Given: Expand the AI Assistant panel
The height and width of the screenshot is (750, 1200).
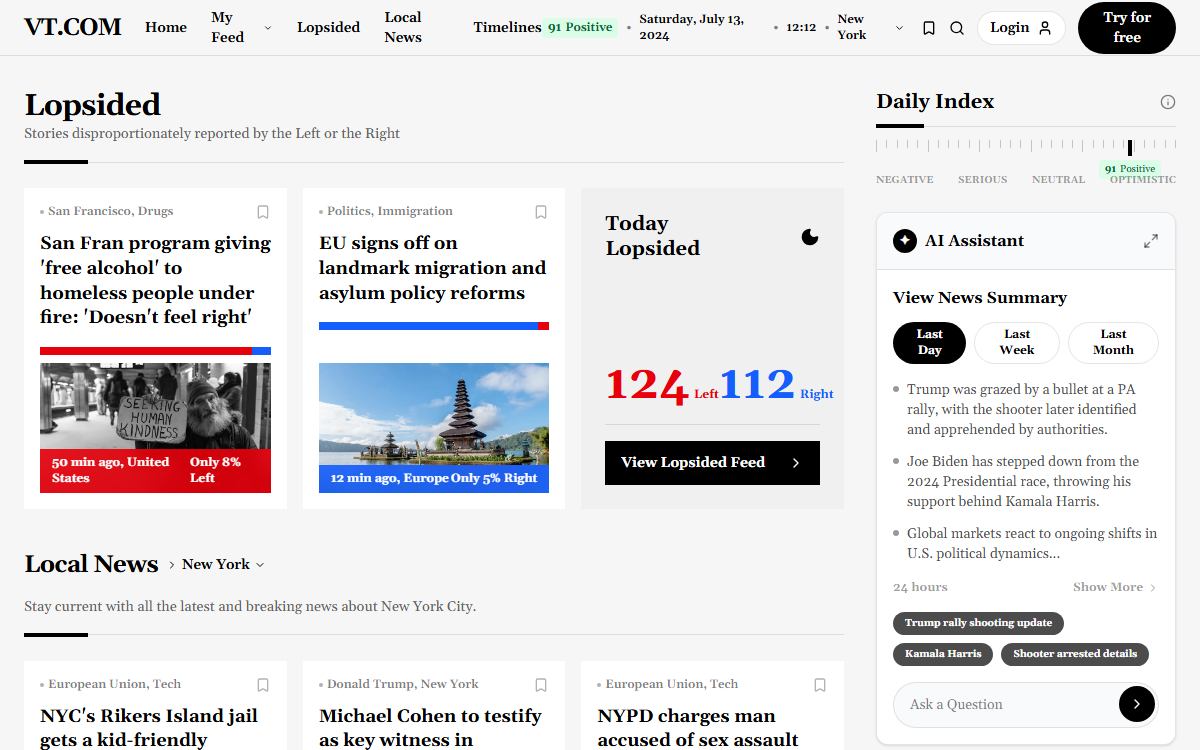Looking at the screenshot, I should [1151, 241].
